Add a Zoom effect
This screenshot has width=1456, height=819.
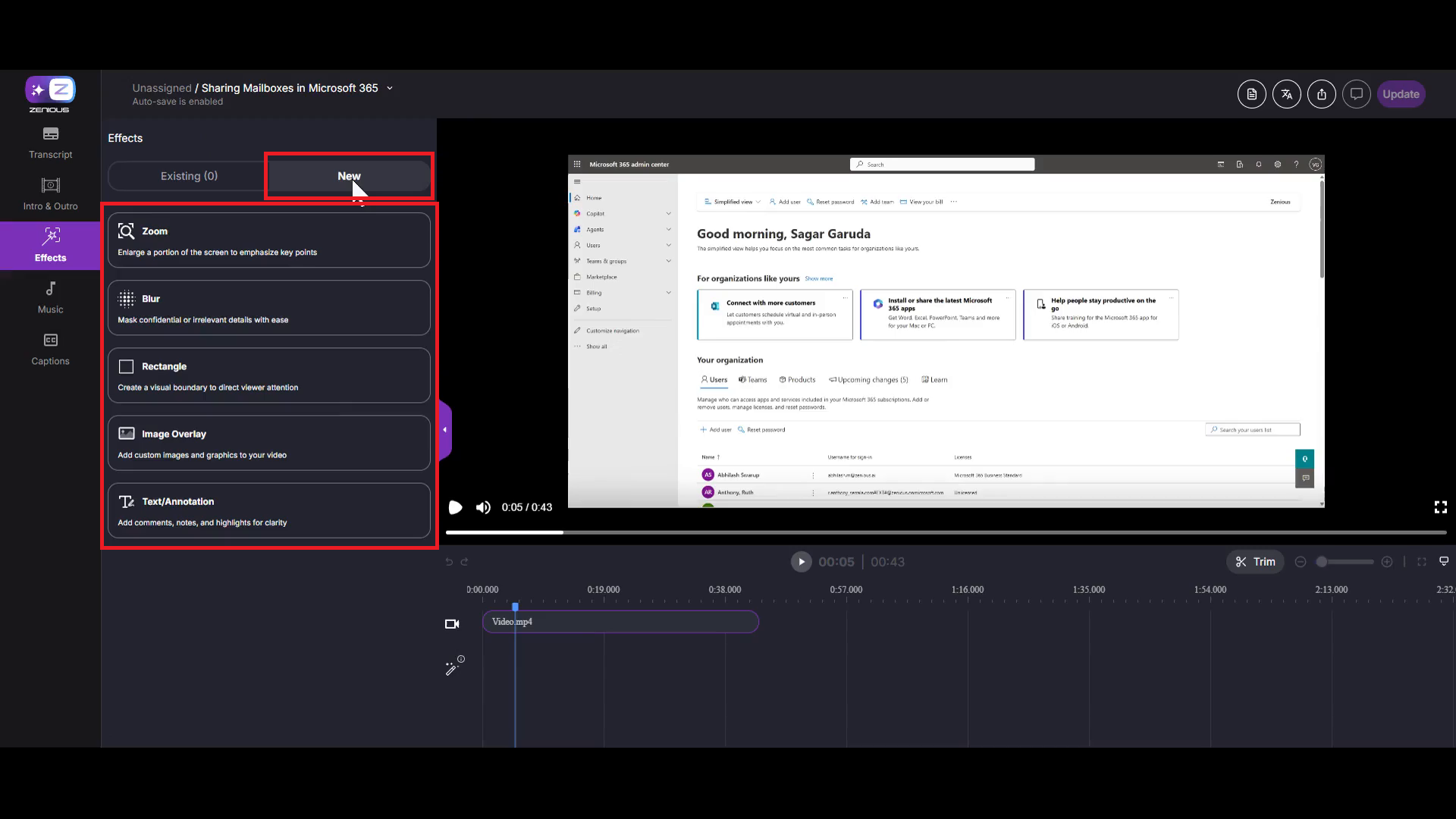[268, 240]
